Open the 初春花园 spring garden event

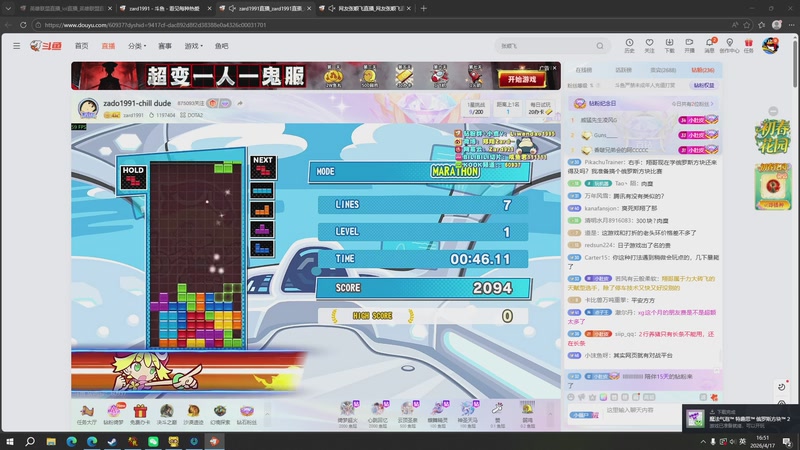pyautogui.click(x=772, y=136)
